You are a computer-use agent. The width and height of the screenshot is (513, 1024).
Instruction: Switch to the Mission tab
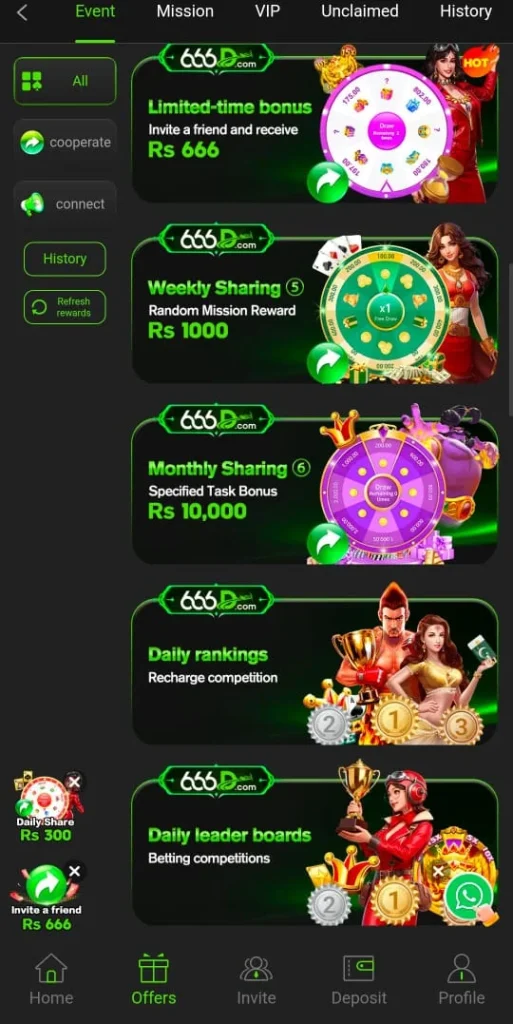pyautogui.click(x=185, y=11)
